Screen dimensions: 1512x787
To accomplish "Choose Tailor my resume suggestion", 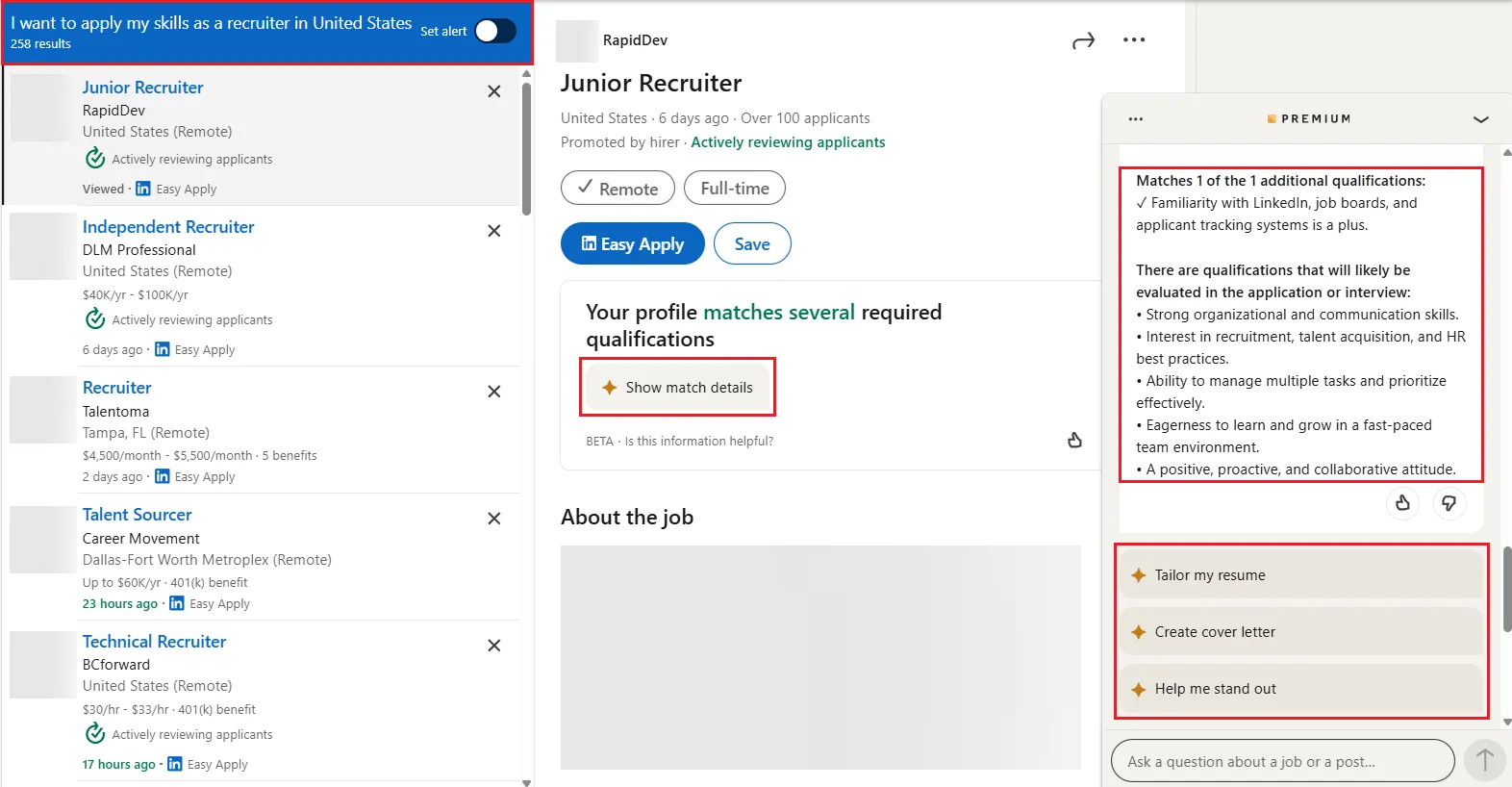I will click(1301, 575).
